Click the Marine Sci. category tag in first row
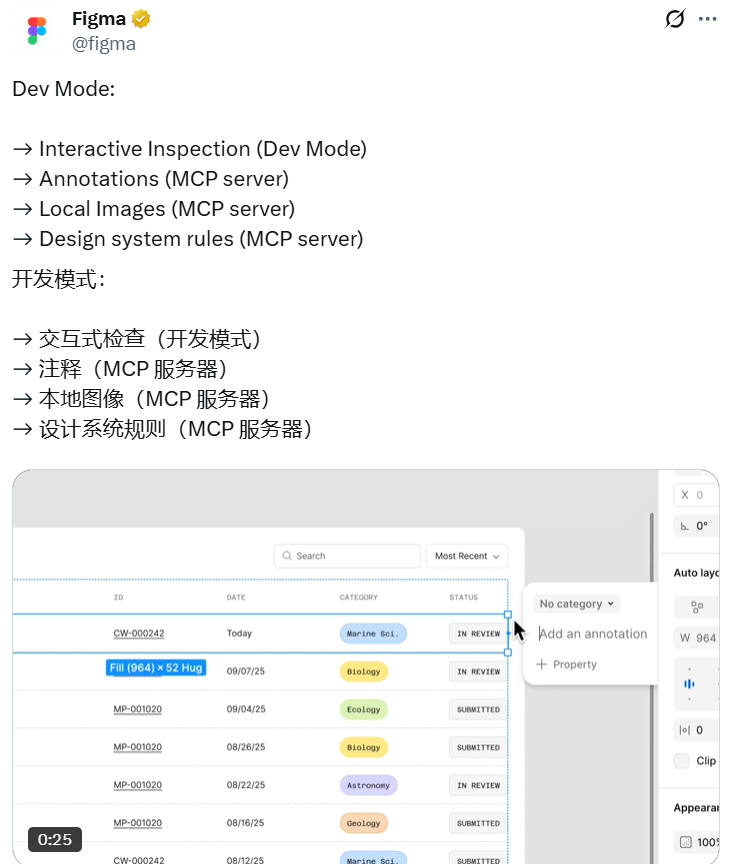Image resolution: width=736 pixels, height=864 pixels. click(372, 634)
